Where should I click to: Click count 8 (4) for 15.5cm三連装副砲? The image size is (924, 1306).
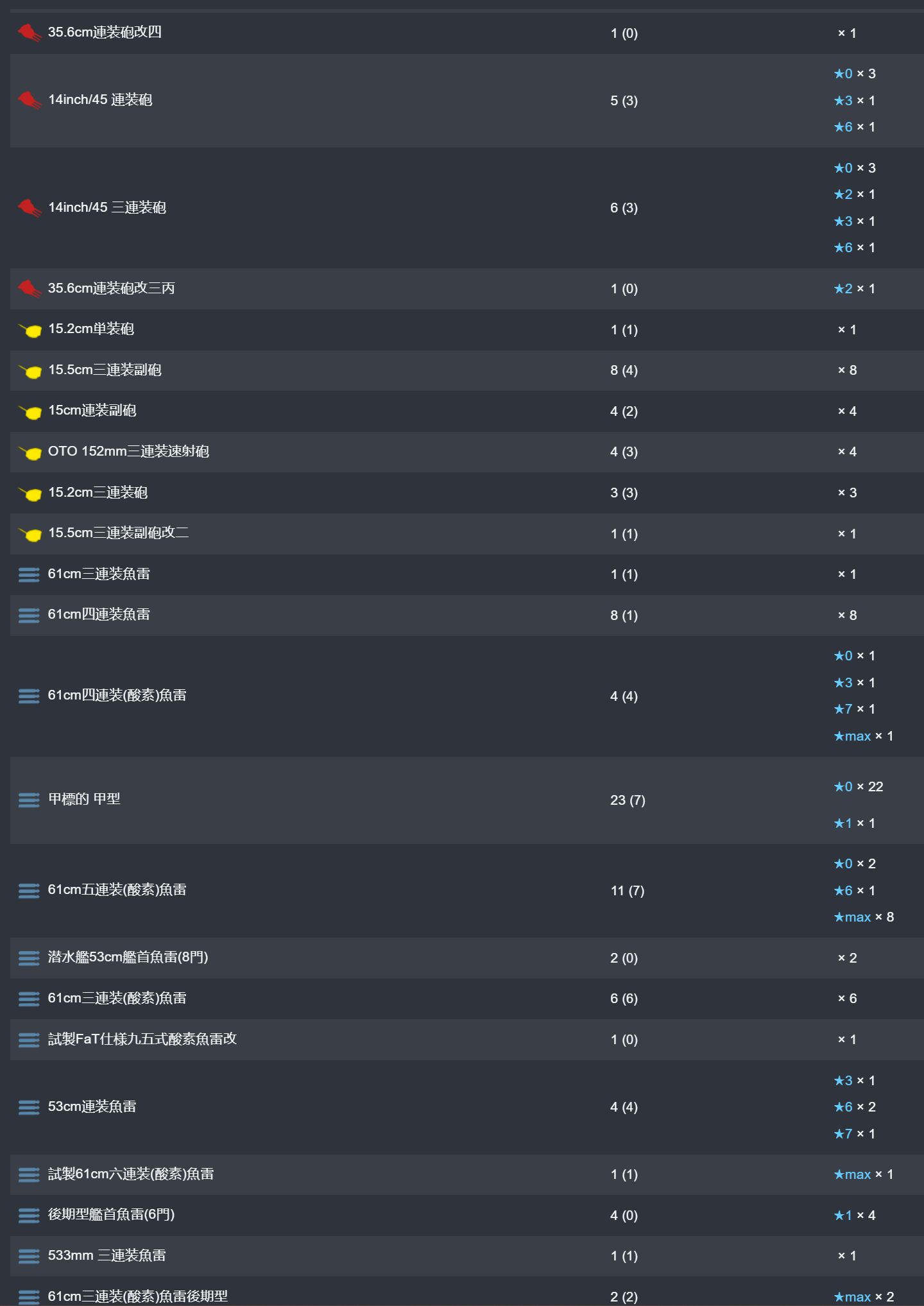coord(624,370)
